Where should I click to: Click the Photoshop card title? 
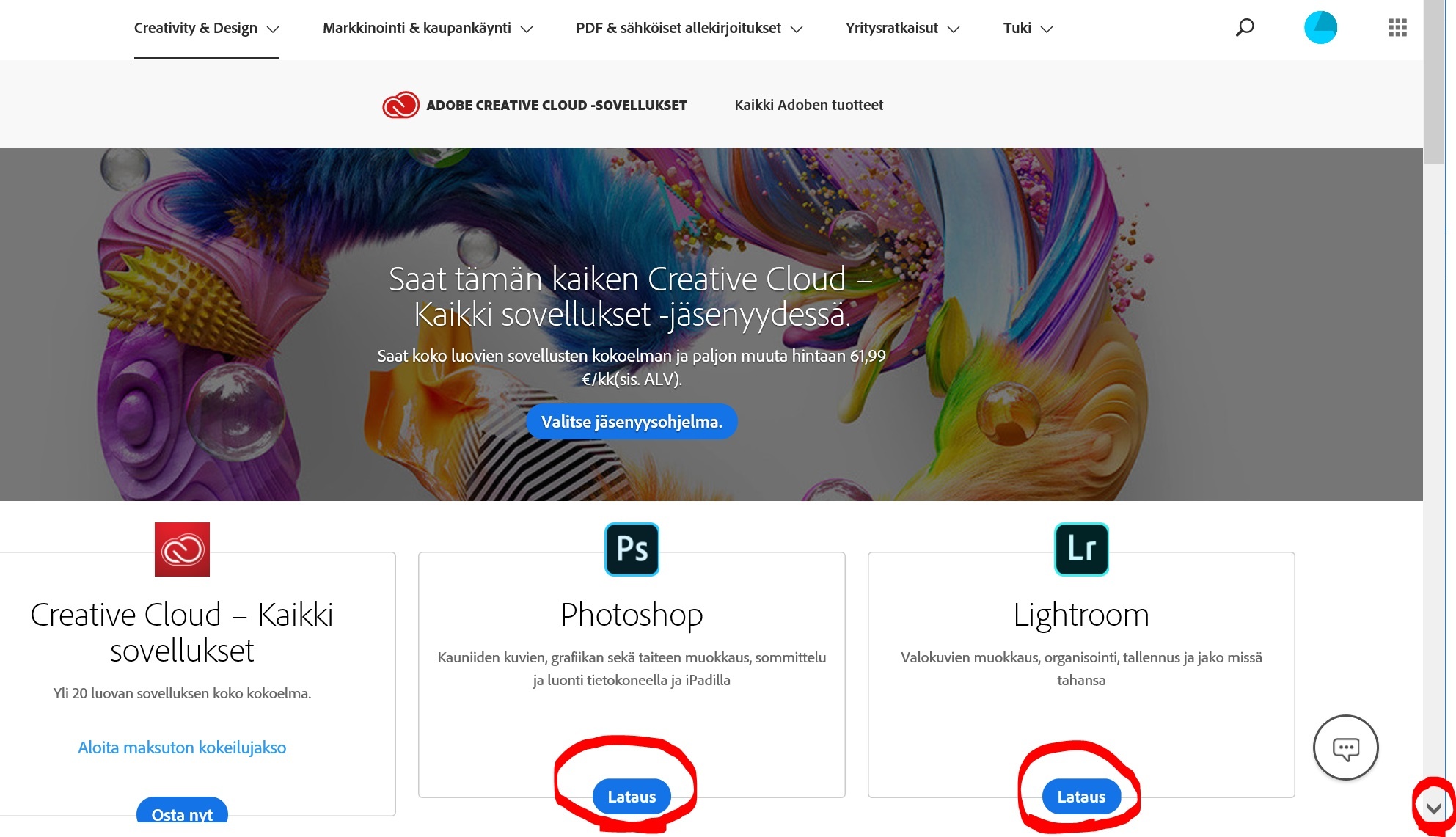point(632,615)
